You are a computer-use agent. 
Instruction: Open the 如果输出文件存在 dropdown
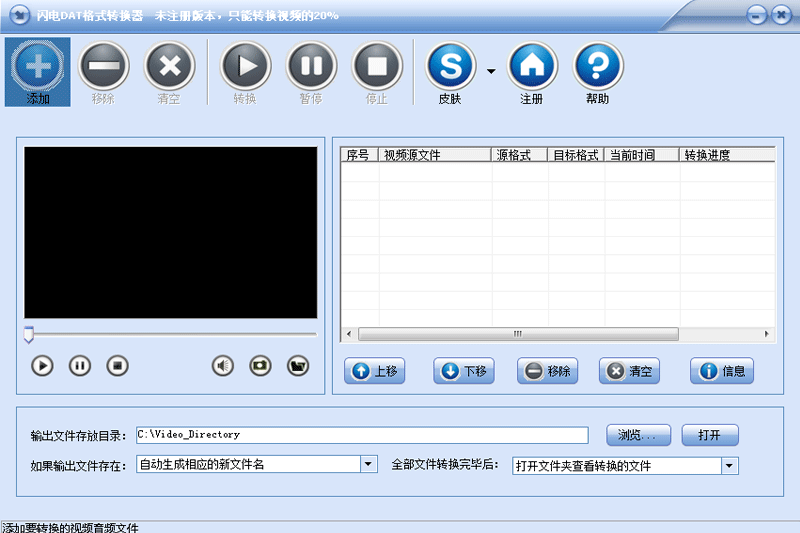(368, 464)
